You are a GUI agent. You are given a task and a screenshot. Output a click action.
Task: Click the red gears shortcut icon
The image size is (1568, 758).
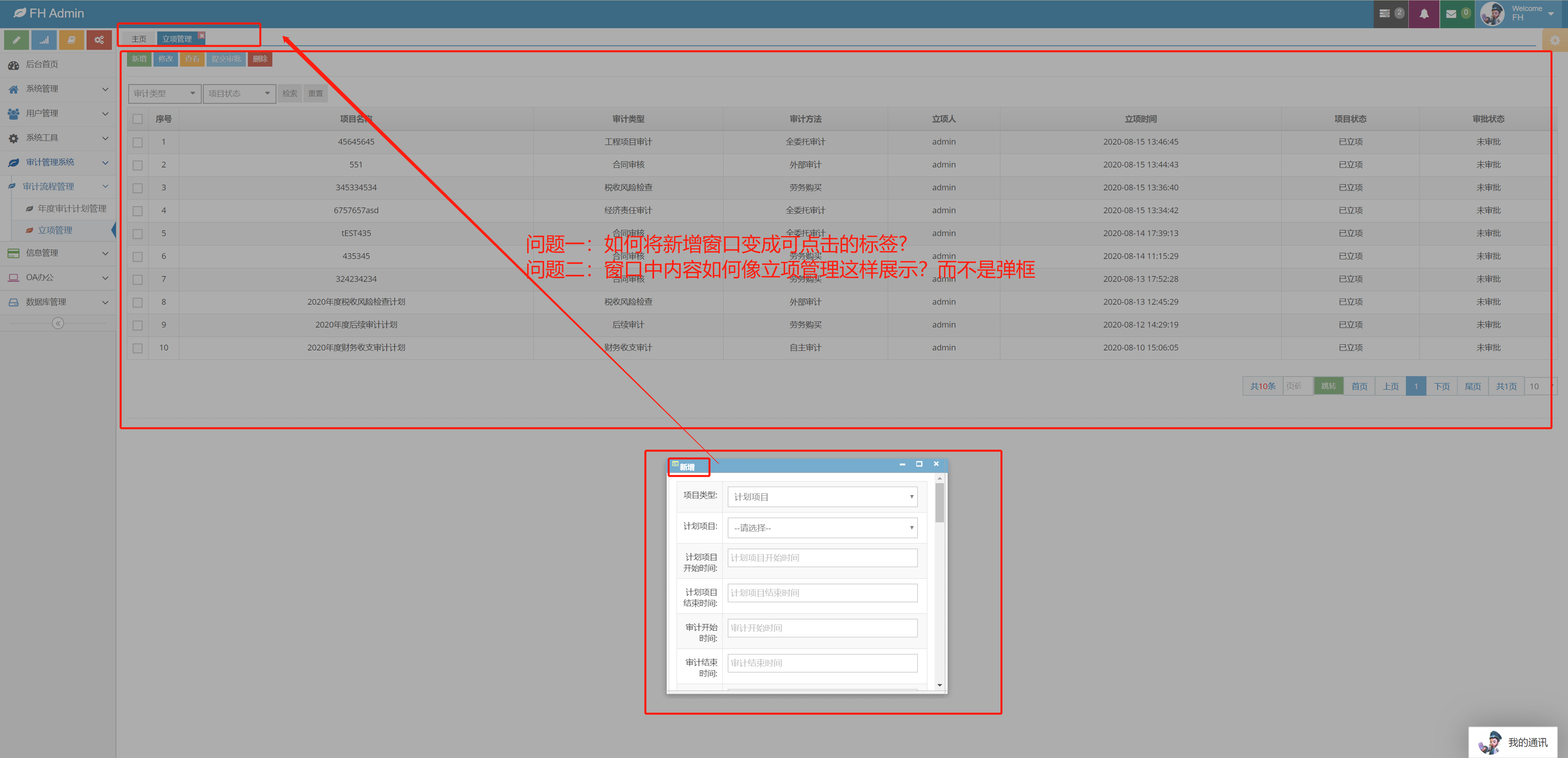tap(98, 40)
